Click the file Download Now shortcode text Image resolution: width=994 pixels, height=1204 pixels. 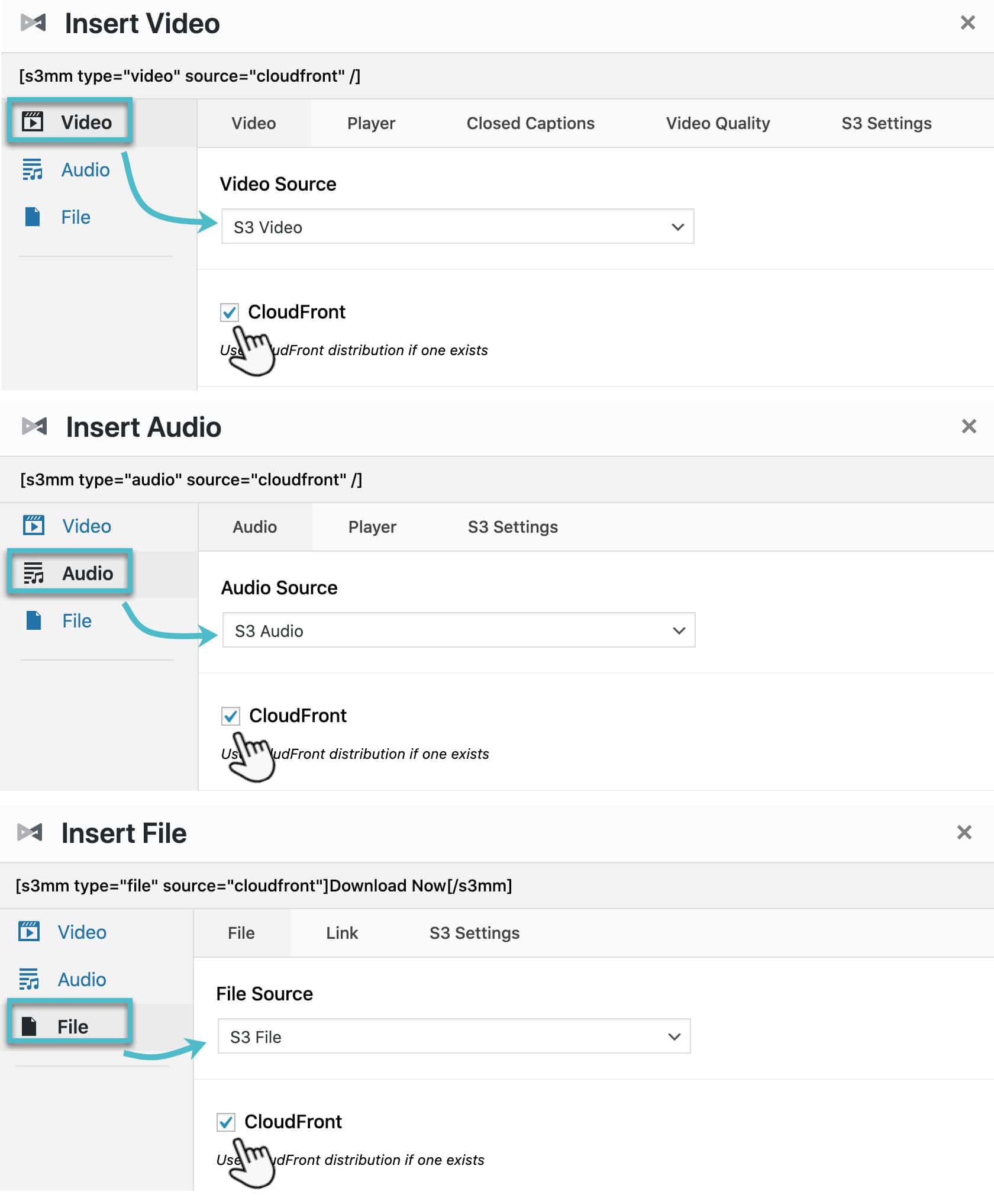[264, 886]
